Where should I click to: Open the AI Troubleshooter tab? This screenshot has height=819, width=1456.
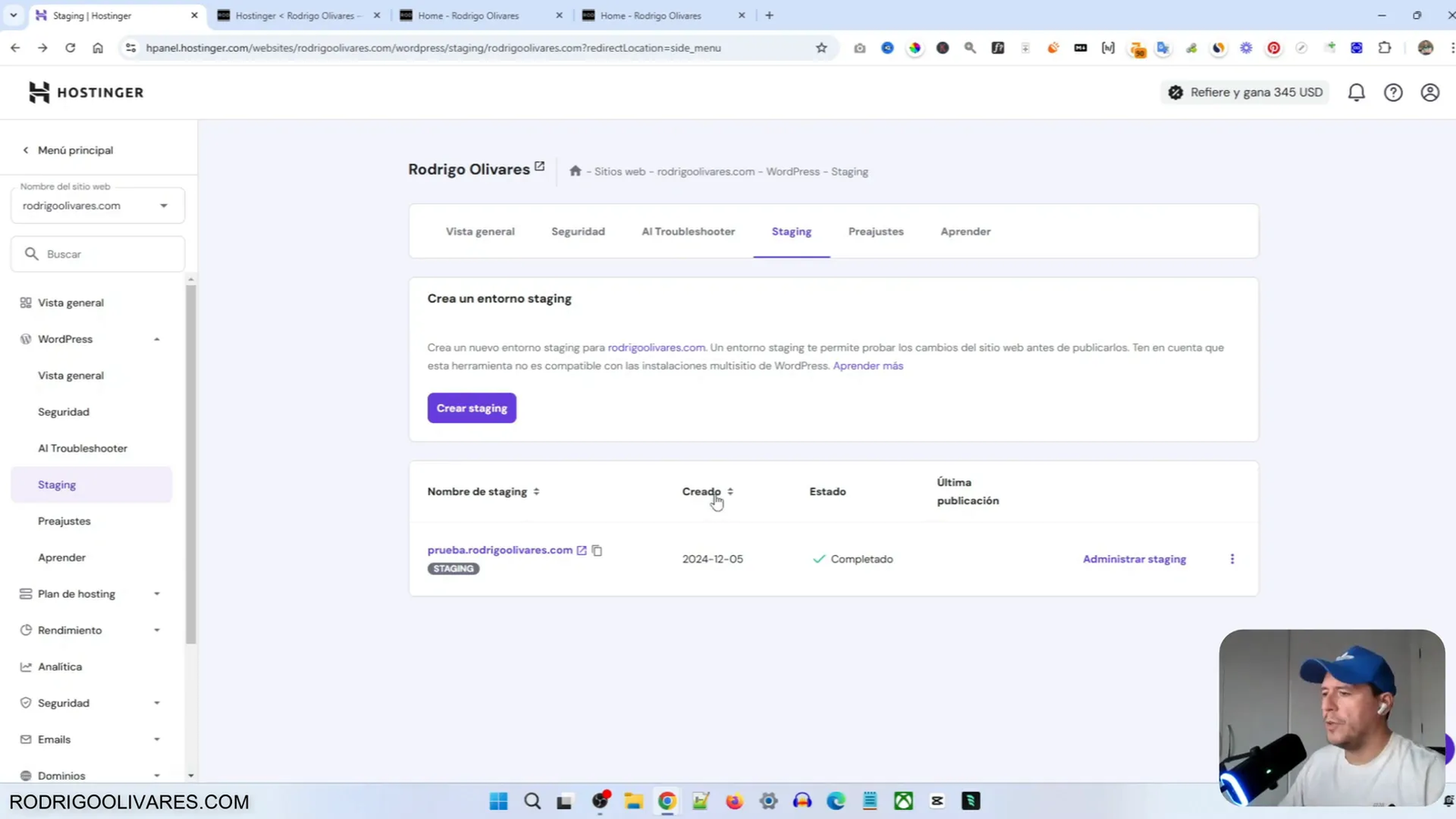click(x=687, y=231)
